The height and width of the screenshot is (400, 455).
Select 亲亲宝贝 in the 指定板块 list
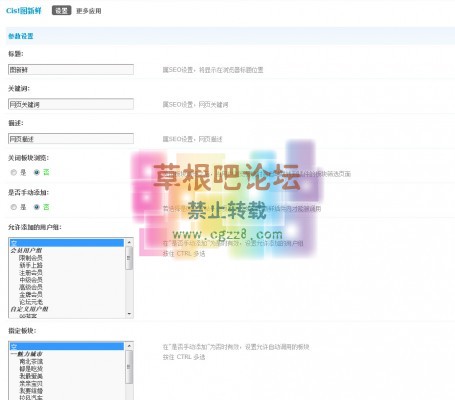pyautogui.click(x=31, y=383)
